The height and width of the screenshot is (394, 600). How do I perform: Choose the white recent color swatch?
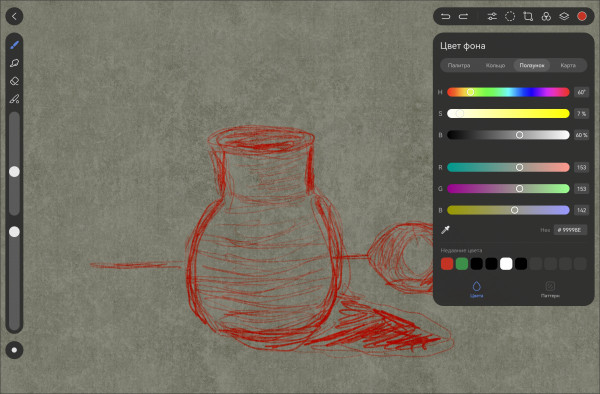506,264
